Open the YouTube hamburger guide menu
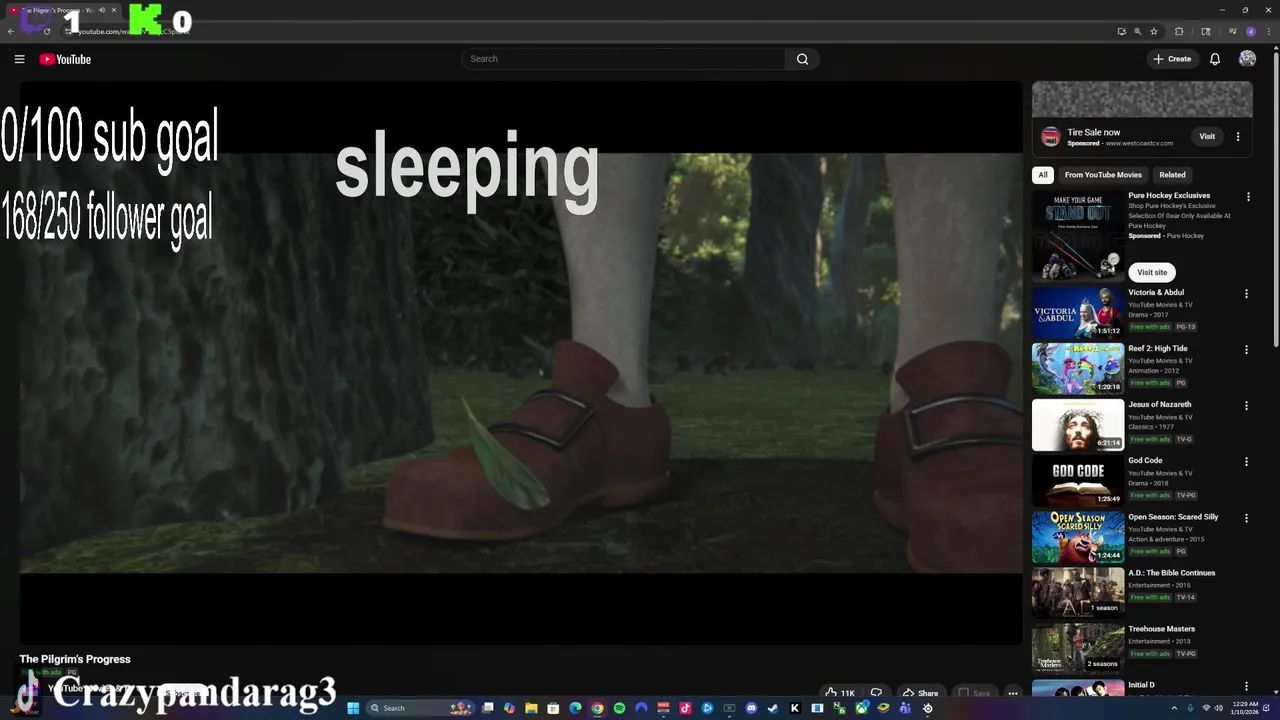Viewport: 1280px width, 720px height. click(19, 59)
